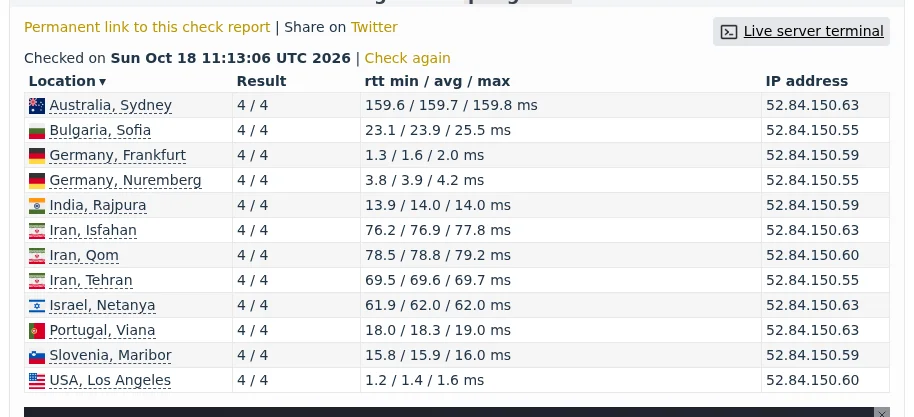Click the India flag icon
The height and width of the screenshot is (417, 914).
tap(37, 206)
